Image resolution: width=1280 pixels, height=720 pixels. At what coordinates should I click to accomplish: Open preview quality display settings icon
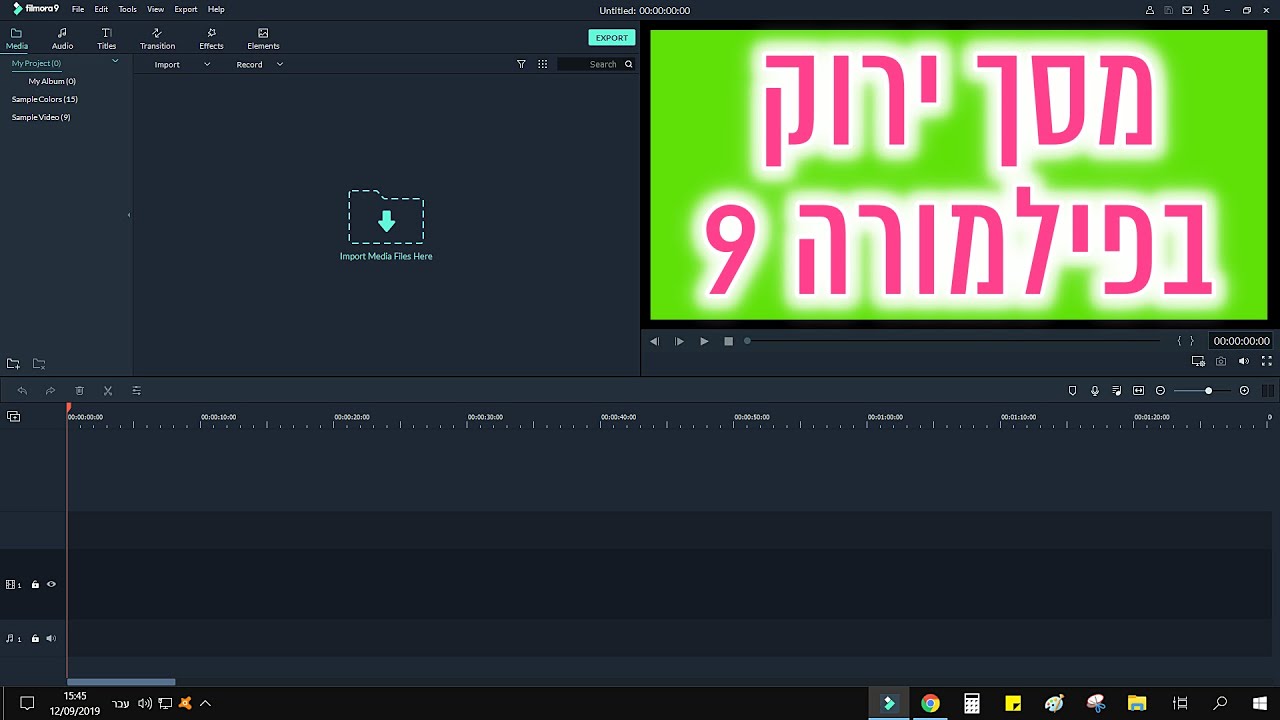coord(1198,361)
